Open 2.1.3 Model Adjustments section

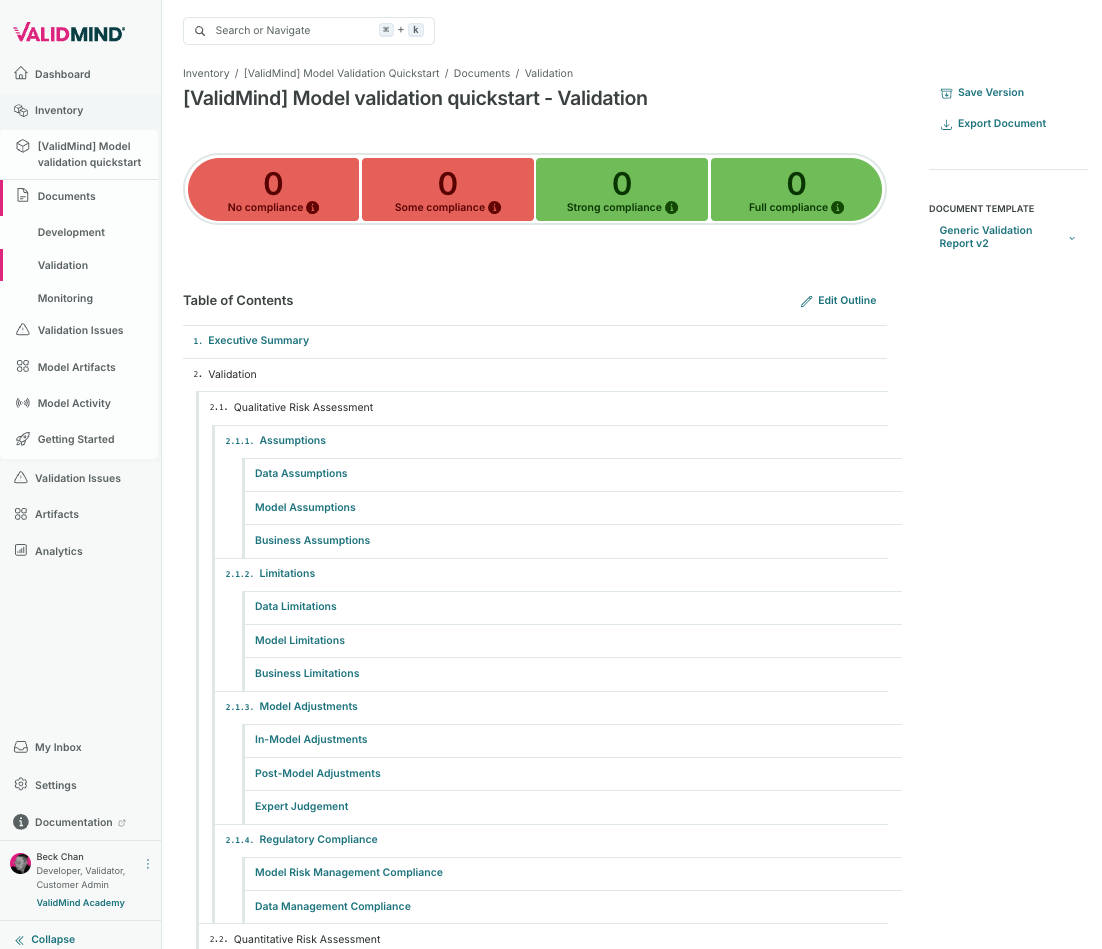(x=308, y=706)
